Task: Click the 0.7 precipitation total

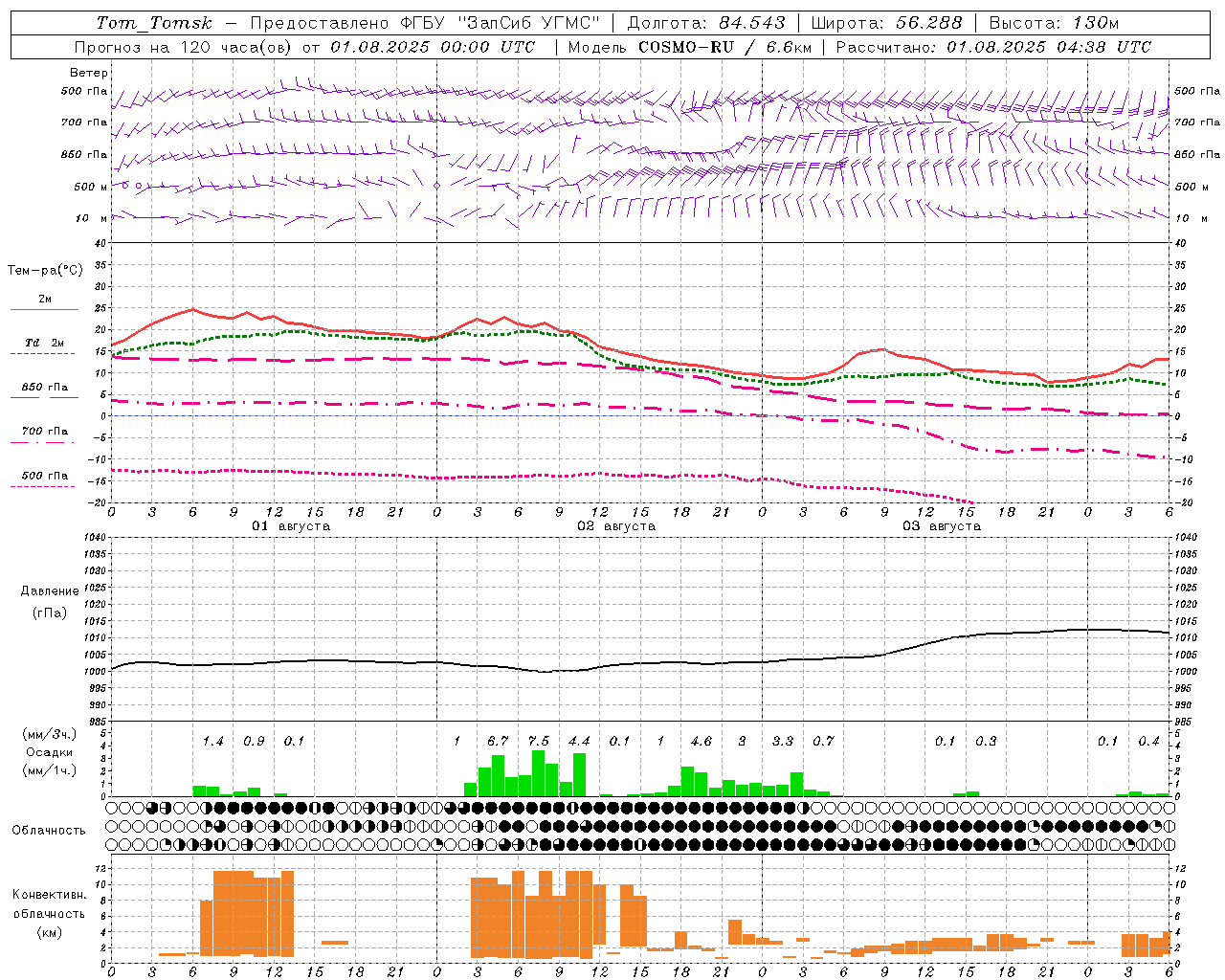Action: click(x=823, y=741)
